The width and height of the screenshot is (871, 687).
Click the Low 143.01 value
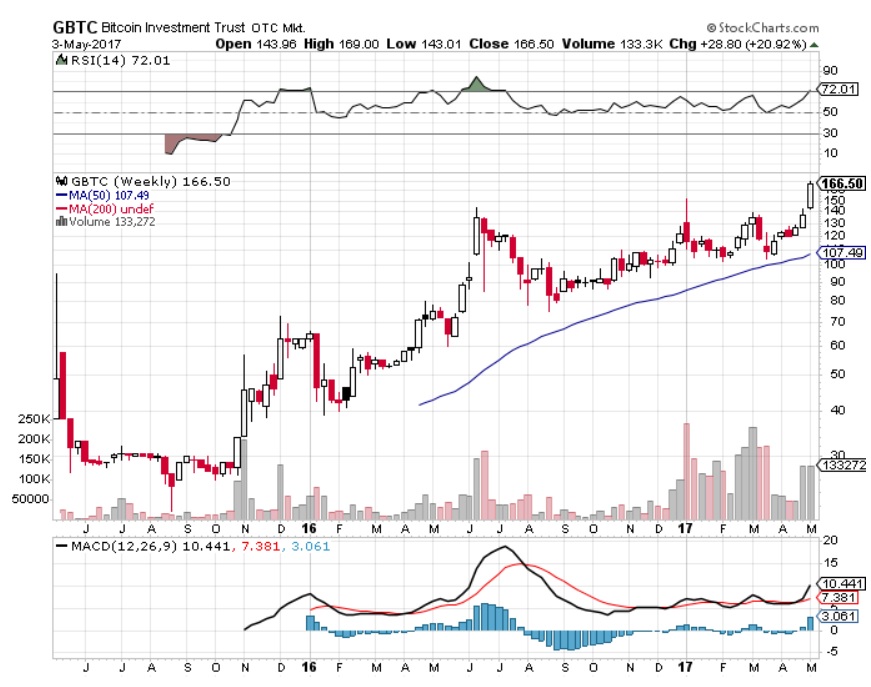tap(424, 44)
